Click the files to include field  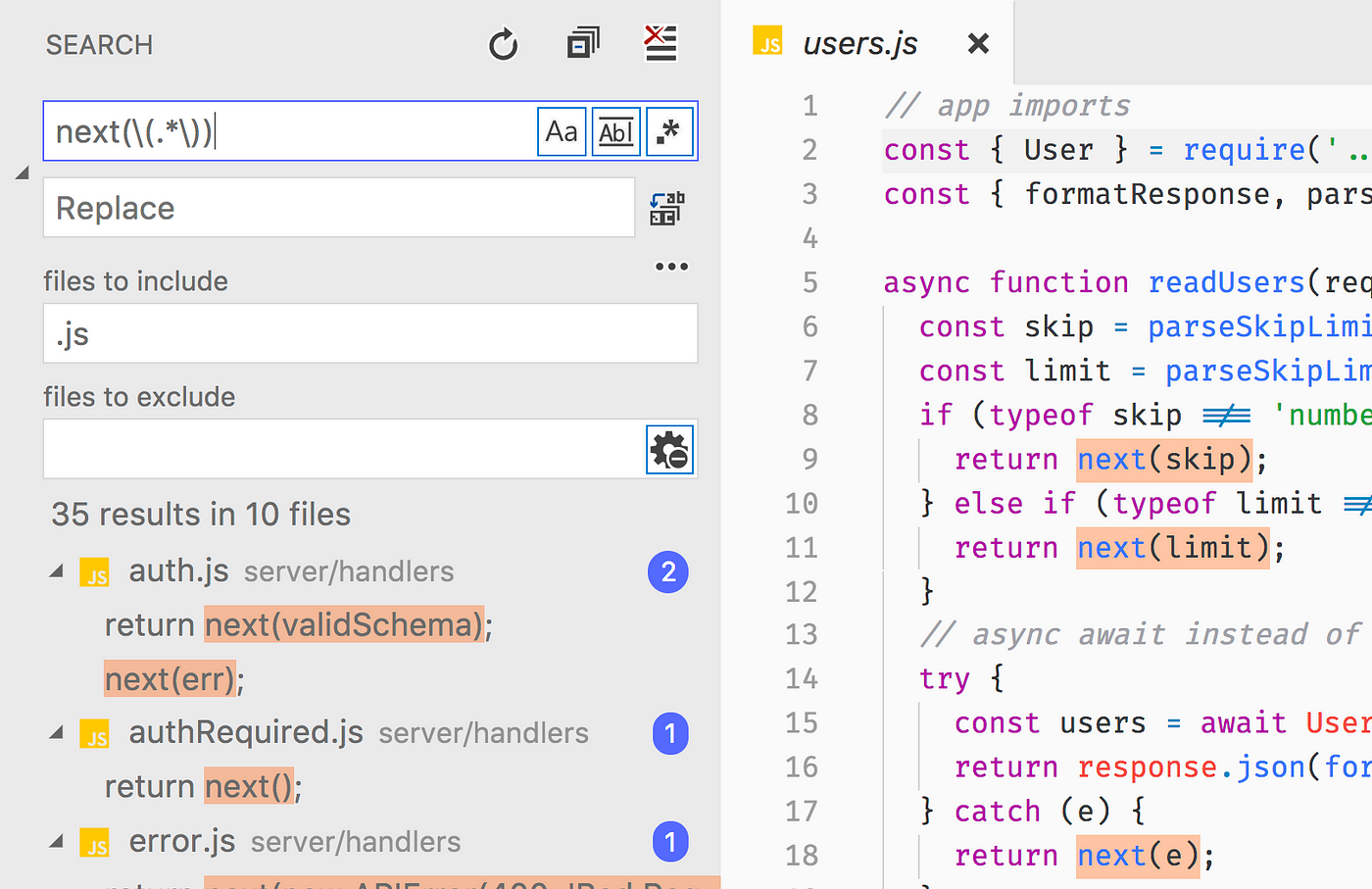(x=370, y=333)
